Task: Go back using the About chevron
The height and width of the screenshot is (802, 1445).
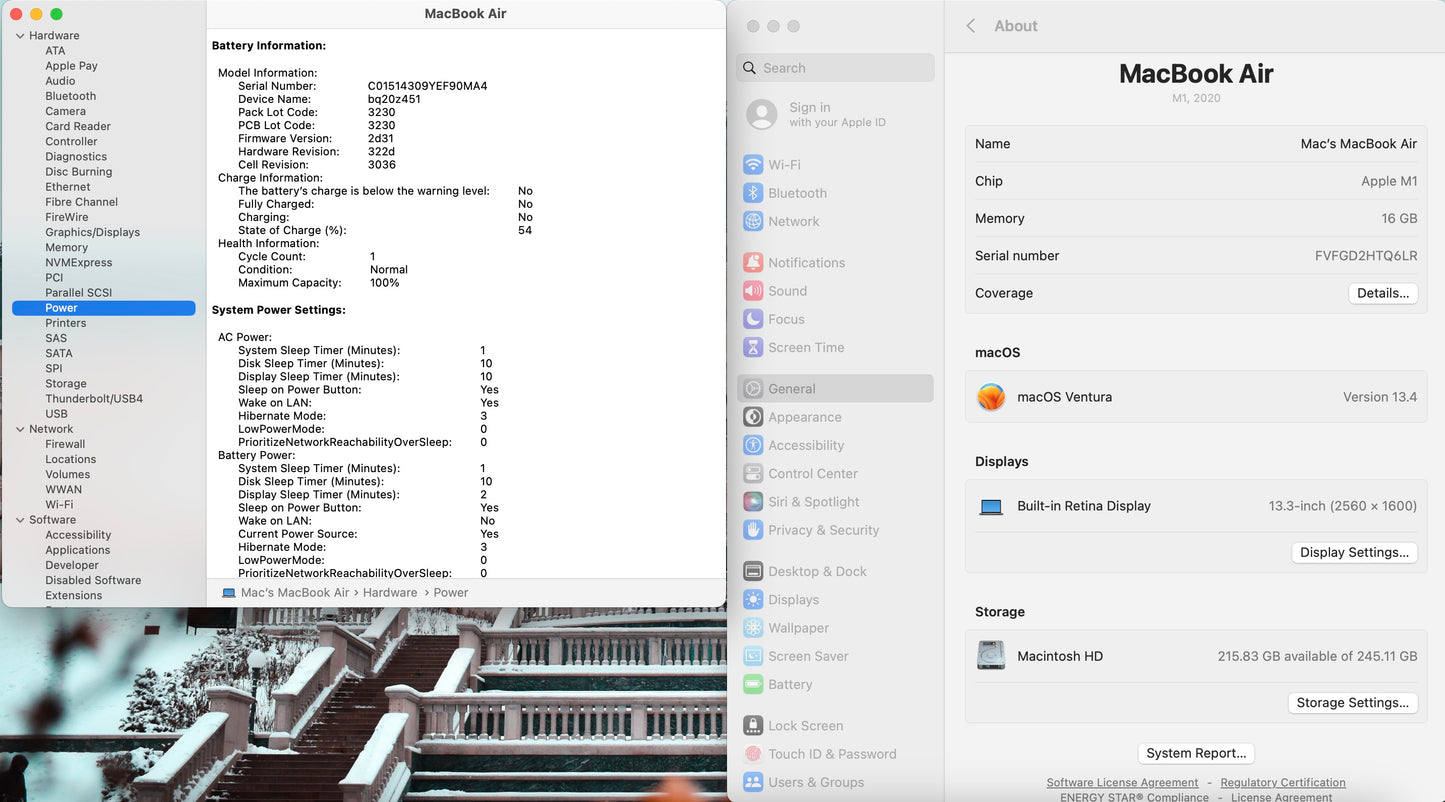Action: click(x=971, y=26)
